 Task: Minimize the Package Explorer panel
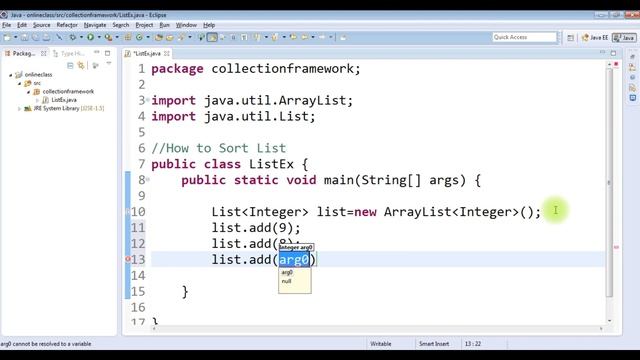click(x=97, y=53)
